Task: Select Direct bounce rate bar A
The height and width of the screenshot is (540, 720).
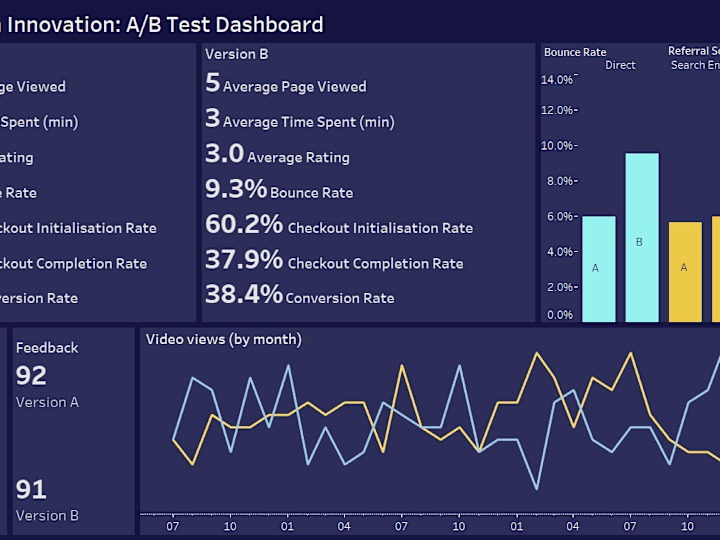Action: pos(599,269)
